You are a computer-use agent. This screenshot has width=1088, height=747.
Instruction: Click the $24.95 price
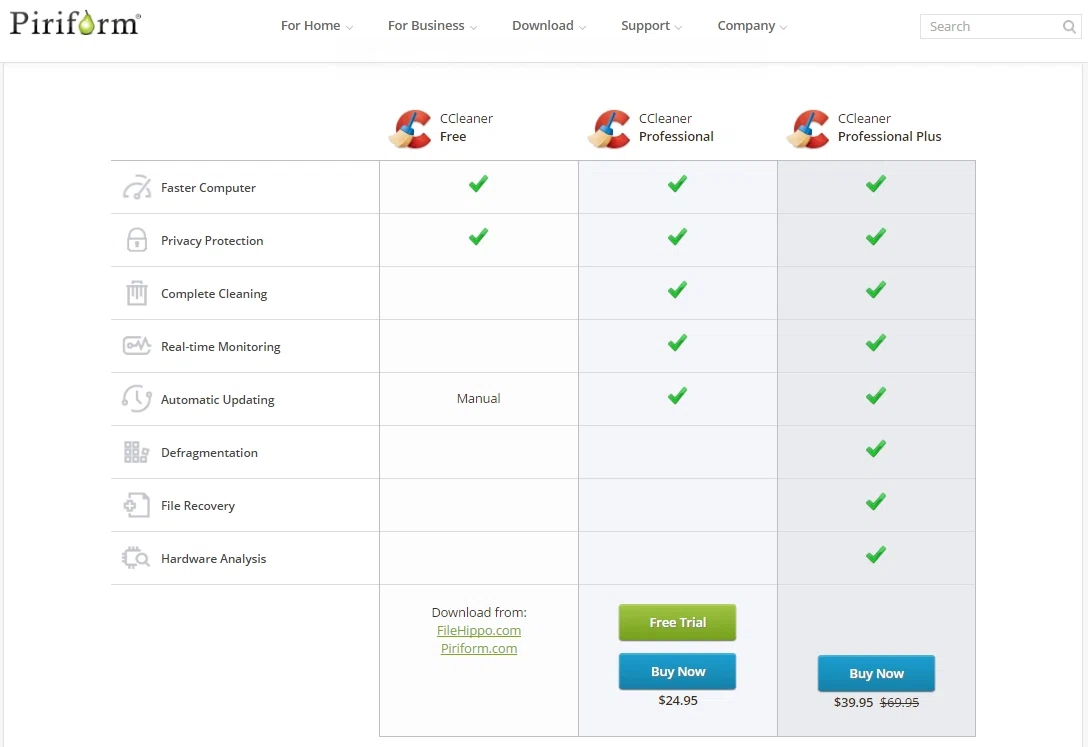click(x=678, y=701)
